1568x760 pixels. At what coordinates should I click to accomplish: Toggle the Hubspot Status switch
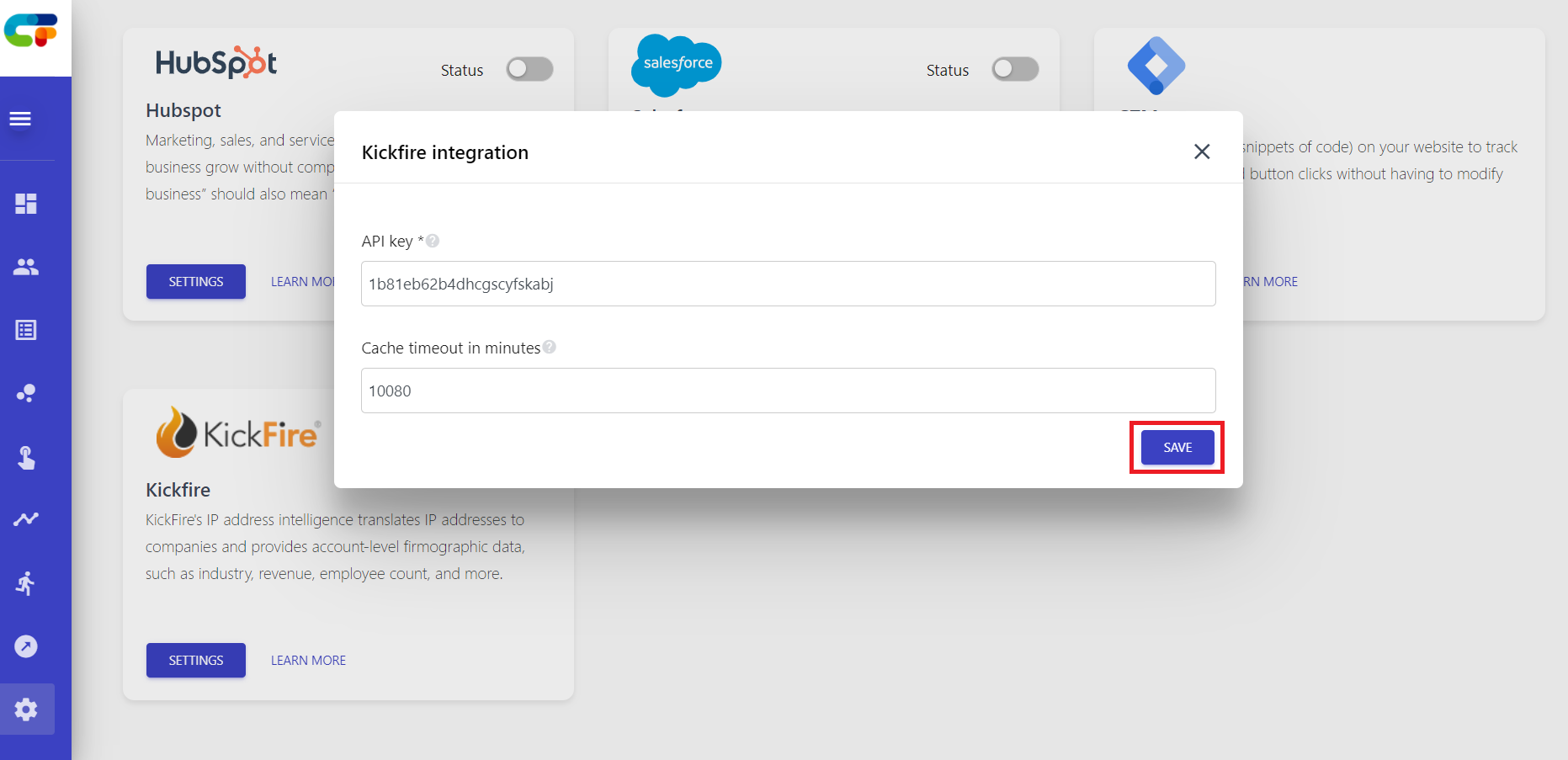point(529,69)
